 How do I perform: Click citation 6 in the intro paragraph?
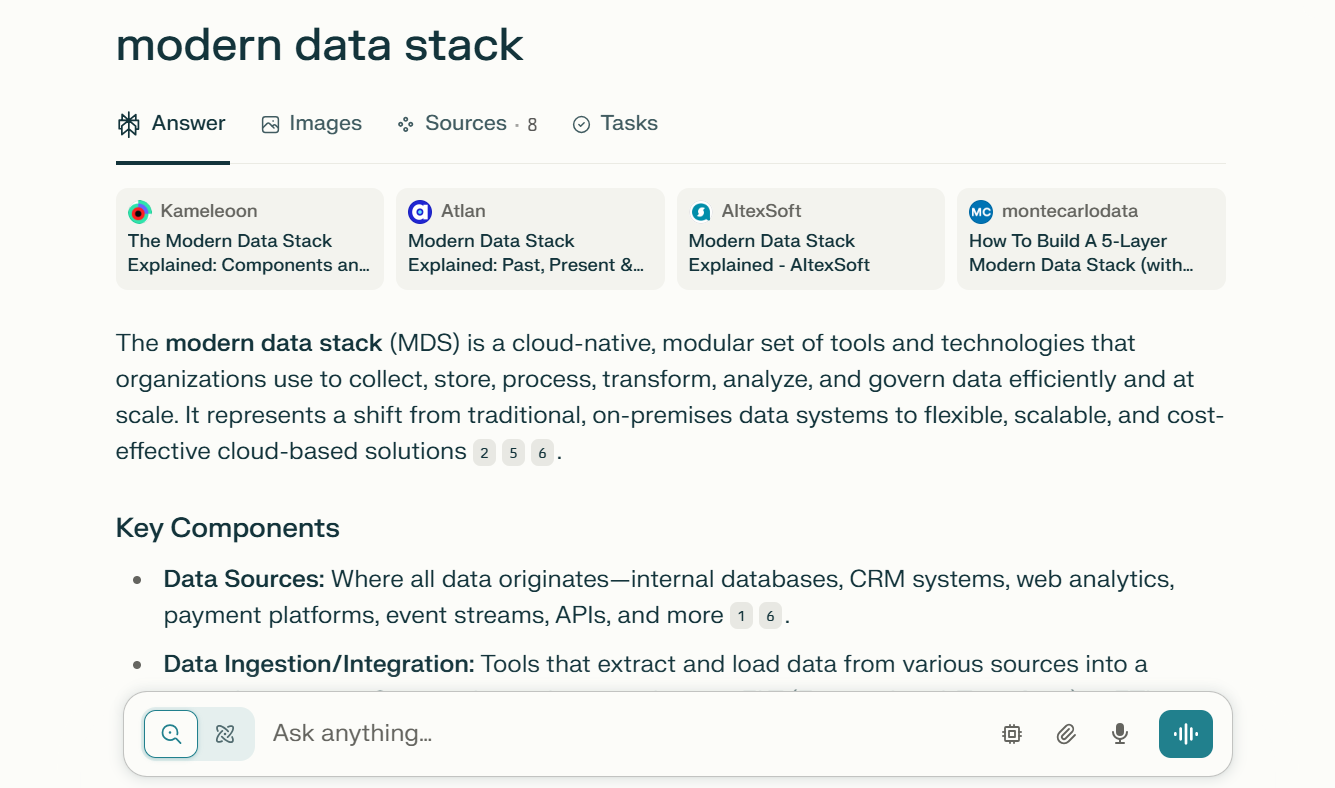[x=542, y=453]
